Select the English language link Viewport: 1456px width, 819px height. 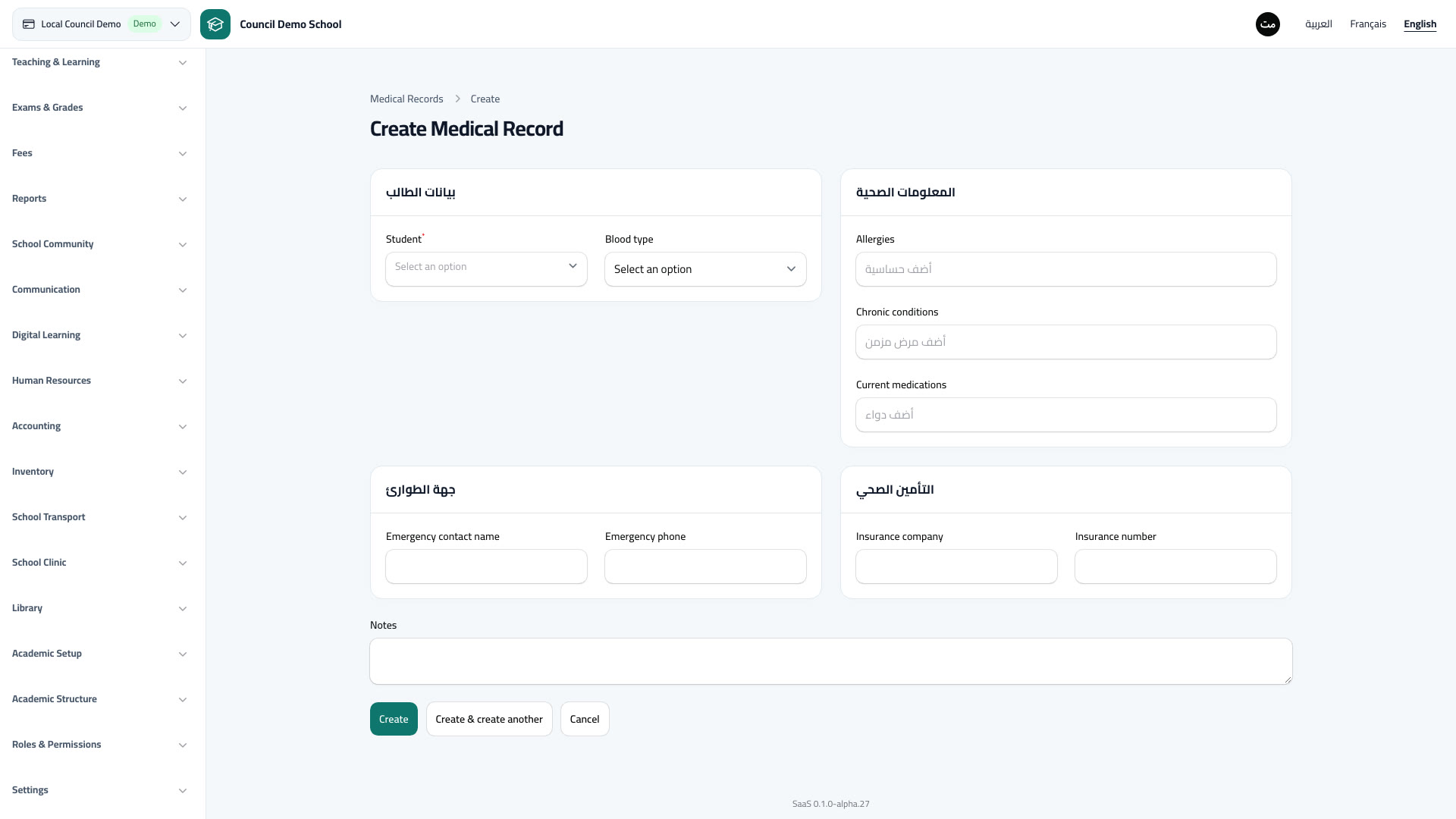click(x=1420, y=24)
